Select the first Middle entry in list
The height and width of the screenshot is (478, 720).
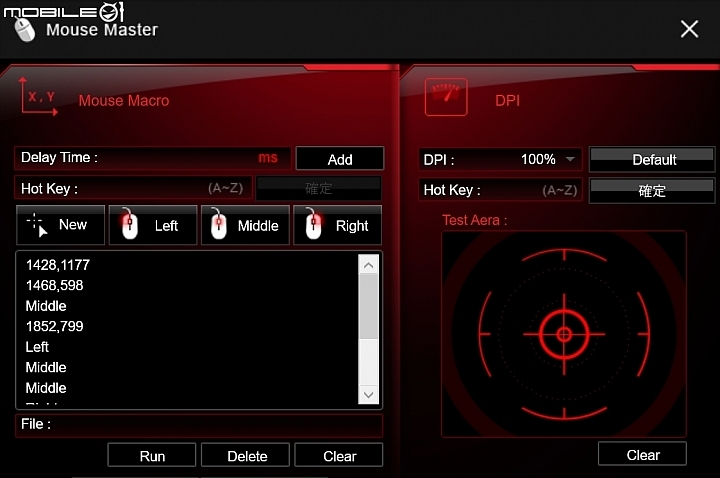(x=46, y=306)
